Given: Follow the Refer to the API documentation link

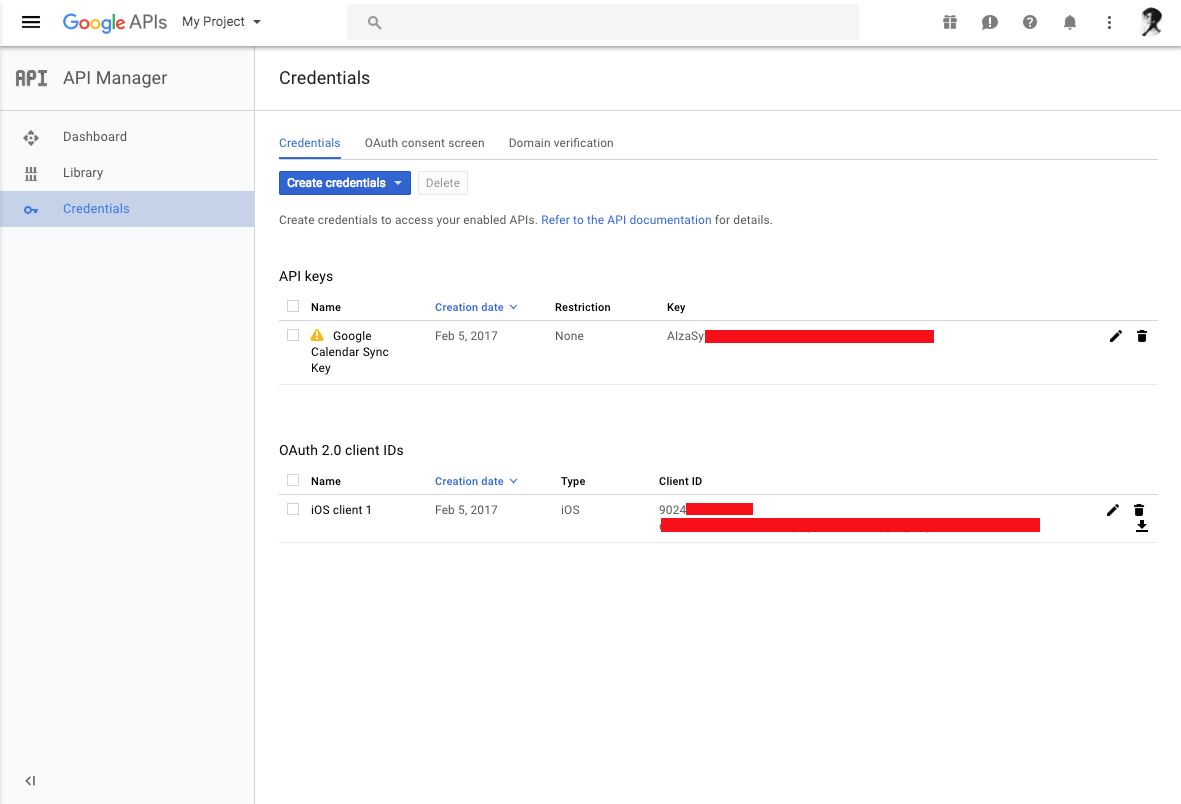Looking at the screenshot, I should tap(626, 220).
